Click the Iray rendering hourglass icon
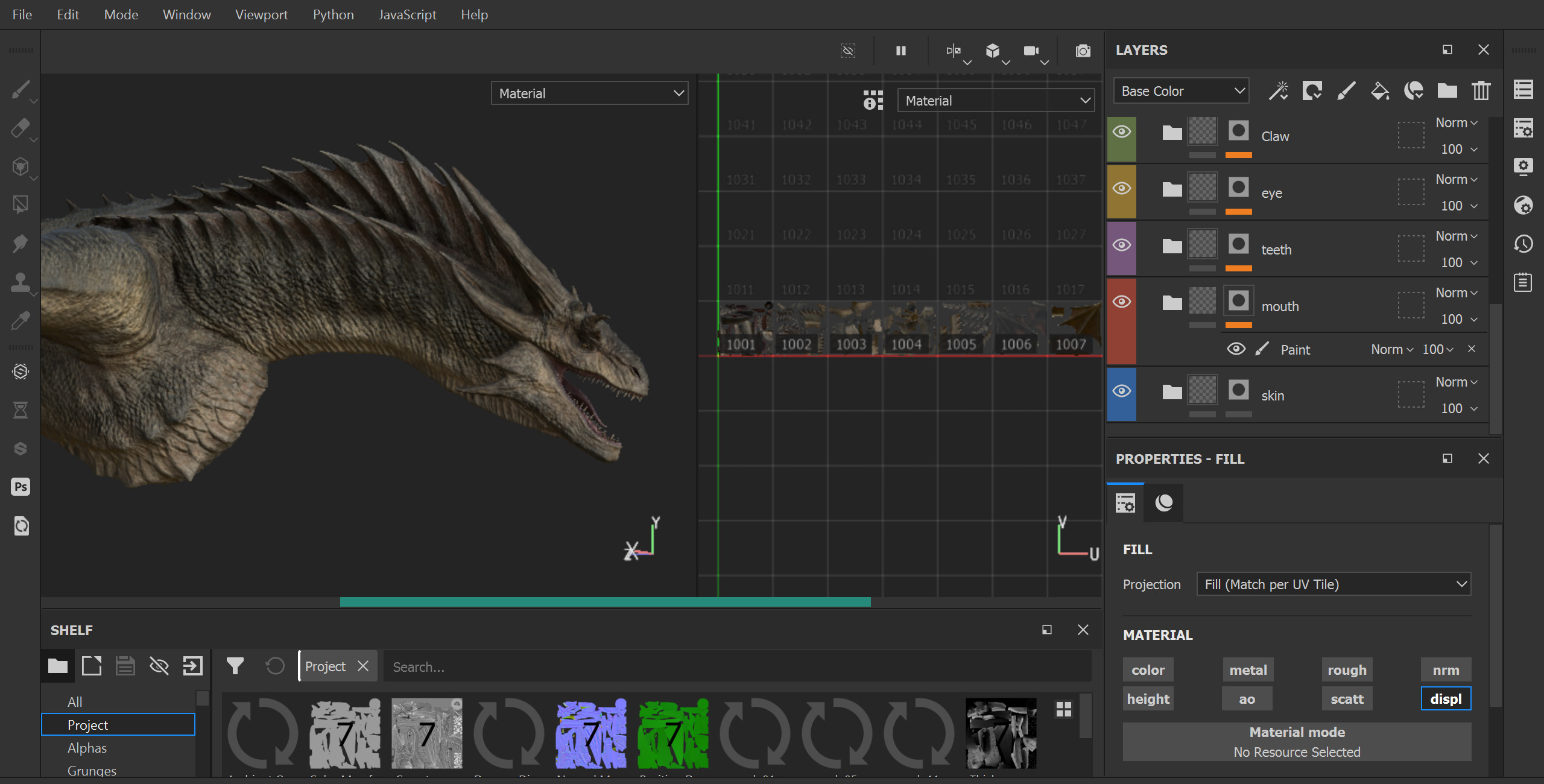Viewport: 1544px width, 784px height. (x=21, y=410)
